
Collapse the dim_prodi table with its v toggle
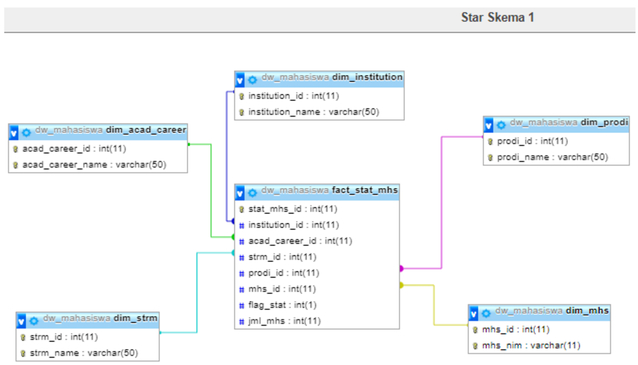click(x=489, y=125)
